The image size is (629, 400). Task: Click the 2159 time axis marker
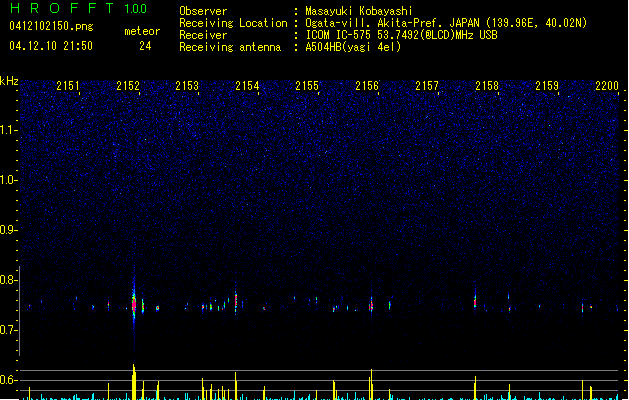coord(547,86)
